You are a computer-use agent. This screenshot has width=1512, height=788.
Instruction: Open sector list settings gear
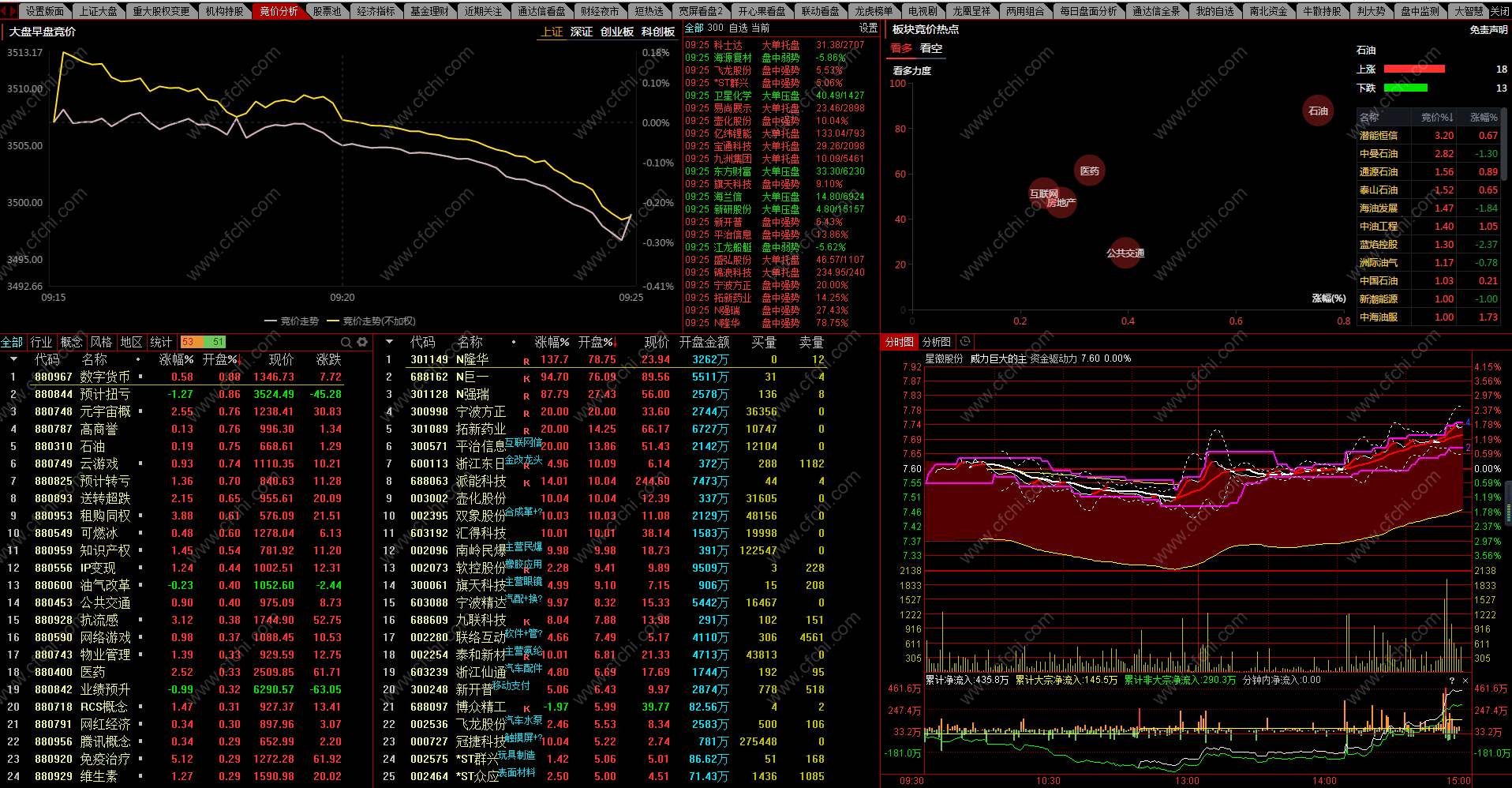point(362,342)
